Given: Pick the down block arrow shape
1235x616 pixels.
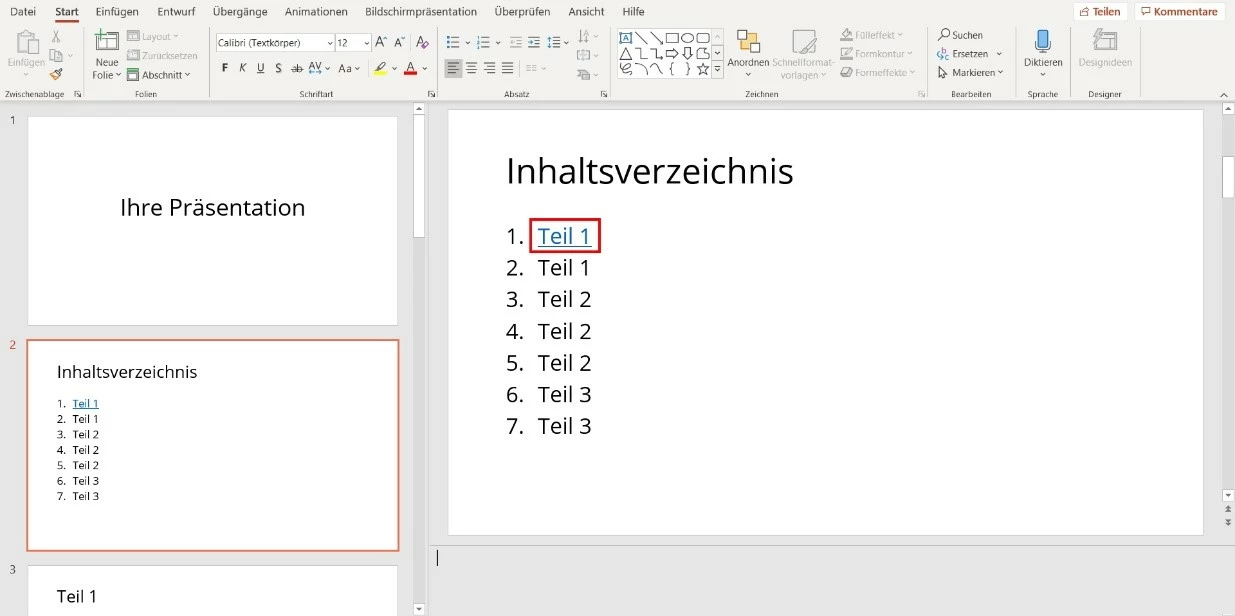Looking at the screenshot, I should coord(688,53).
